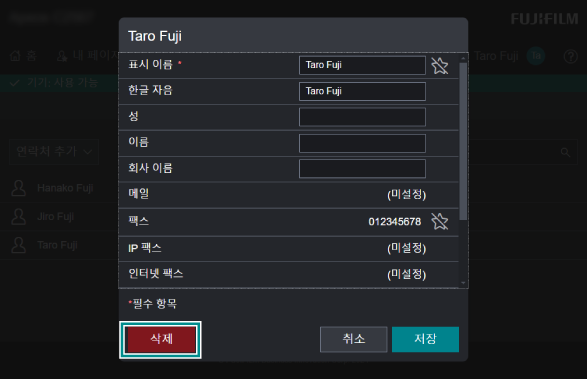Click the 취소 cancel button
The image size is (587, 379).
click(x=353, y=339)
